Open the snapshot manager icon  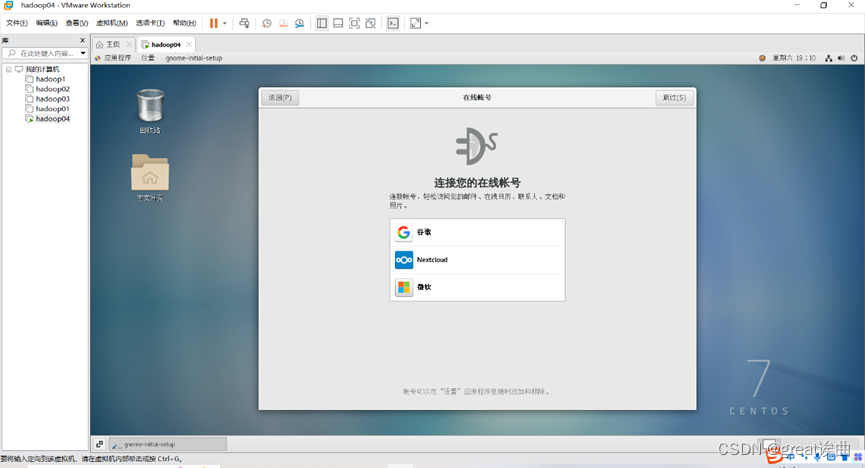pyautogui.click(x=300, y=23)
